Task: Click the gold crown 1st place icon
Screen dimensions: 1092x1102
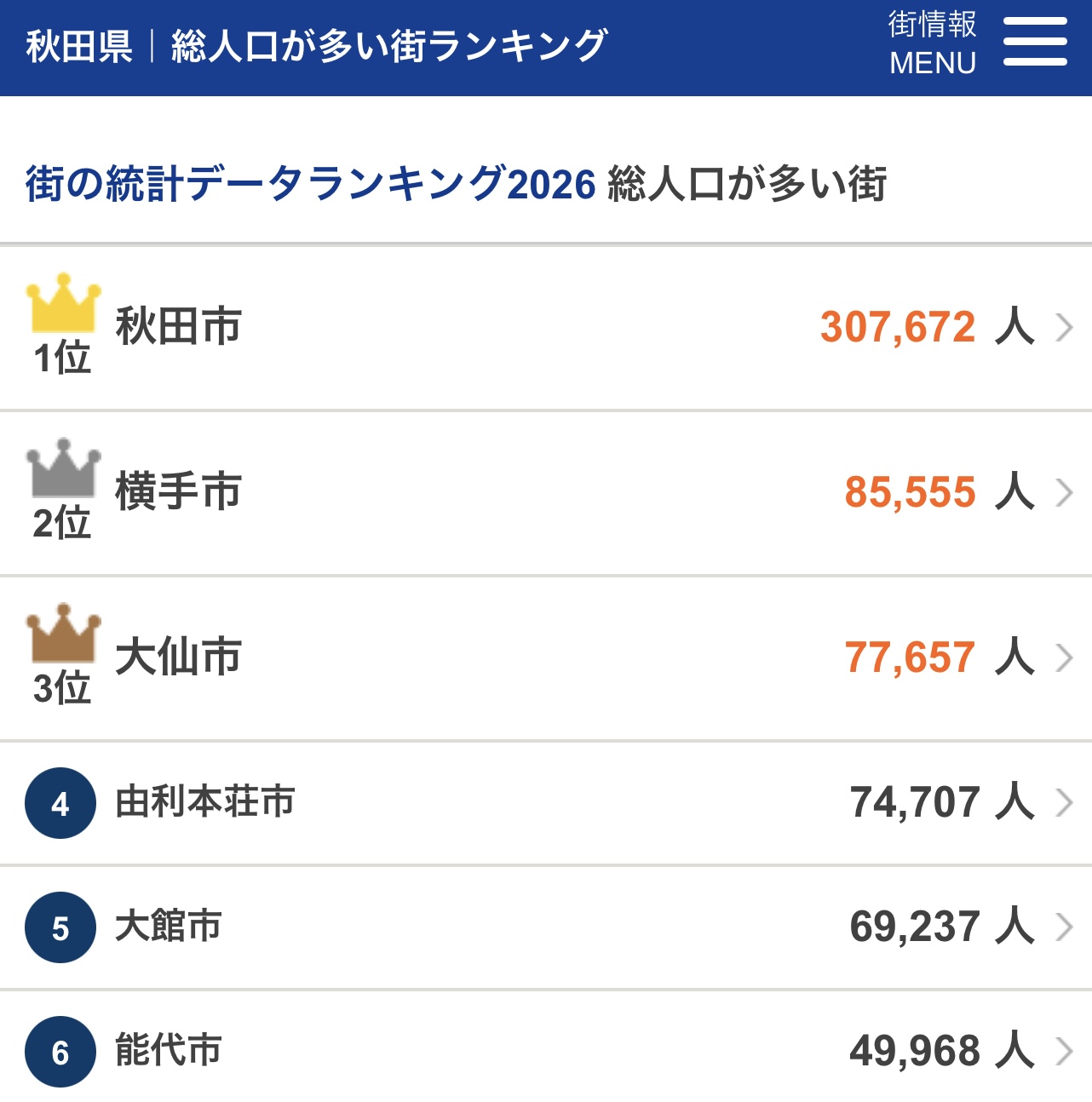Action: point(63,304)
